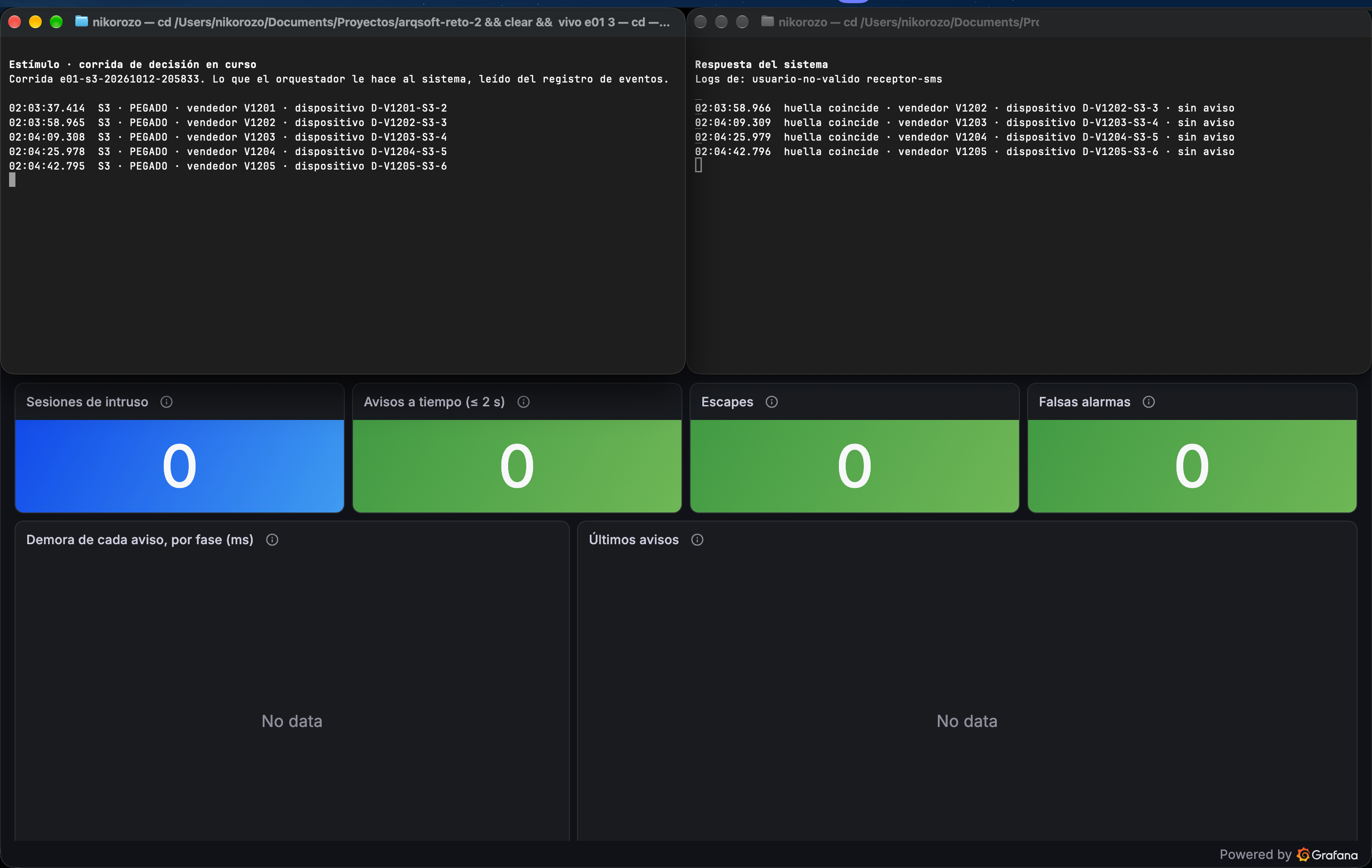Select huella coincide line for vendedor V1202
This screenshot has width=1372, height=868.
coord(965,108)
